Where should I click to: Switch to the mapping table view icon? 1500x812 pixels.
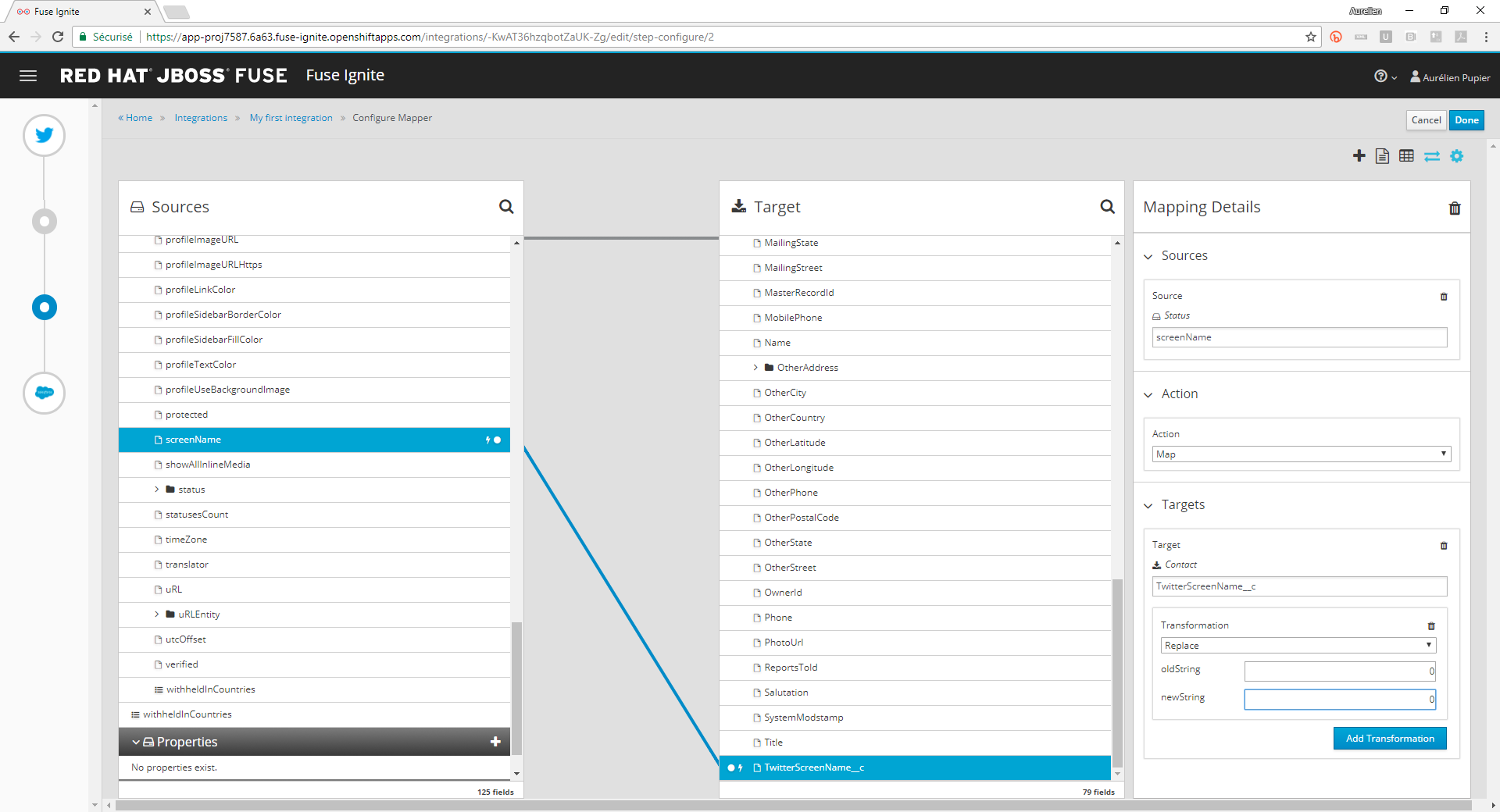click(x=1406, y=155)
